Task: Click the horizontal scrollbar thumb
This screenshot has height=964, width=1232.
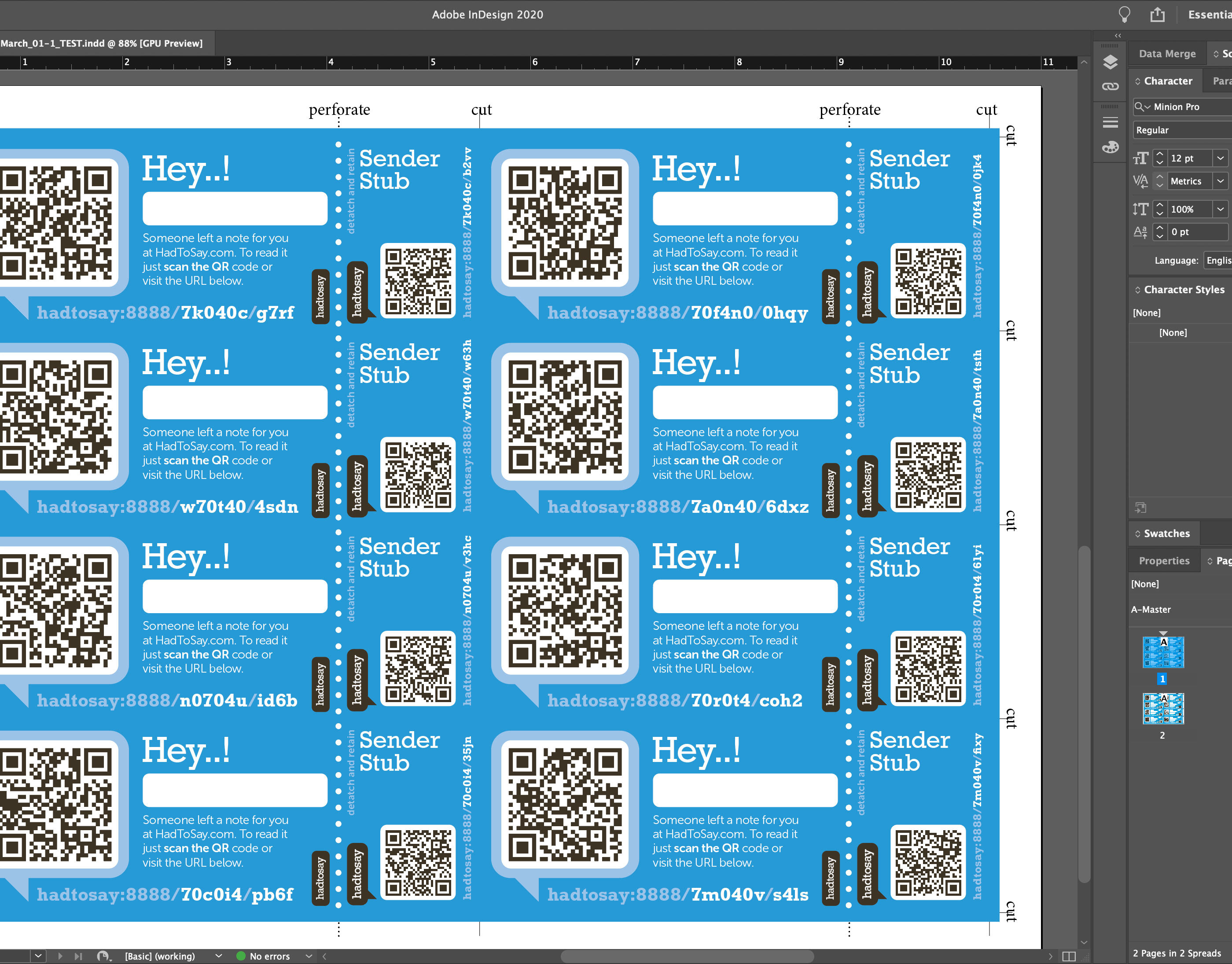Action: click(688, 956)
